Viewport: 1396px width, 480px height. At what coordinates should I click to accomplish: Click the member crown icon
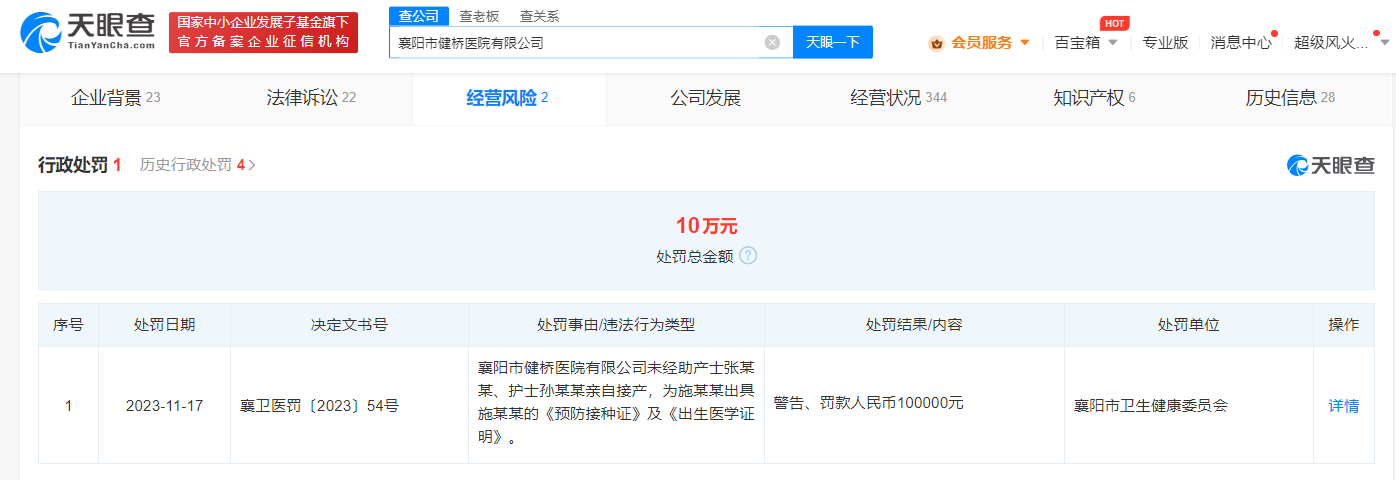(x=936, y=43)
